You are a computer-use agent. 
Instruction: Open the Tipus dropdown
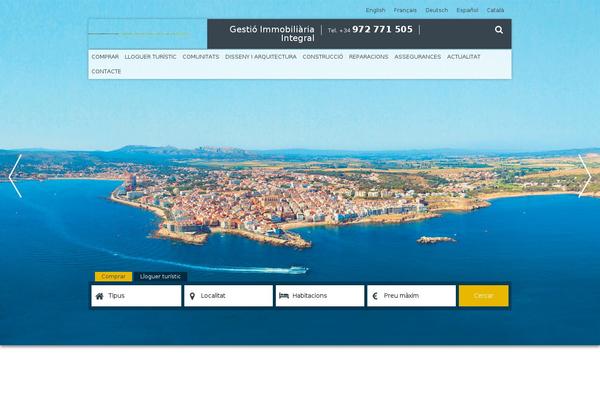coord(136,296)
